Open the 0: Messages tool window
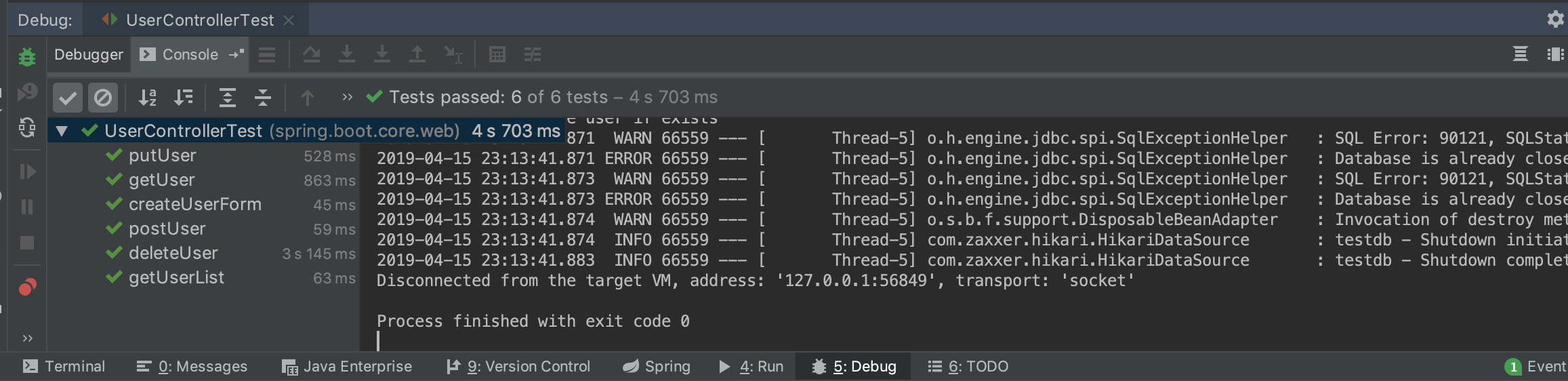 pos(192,367)
